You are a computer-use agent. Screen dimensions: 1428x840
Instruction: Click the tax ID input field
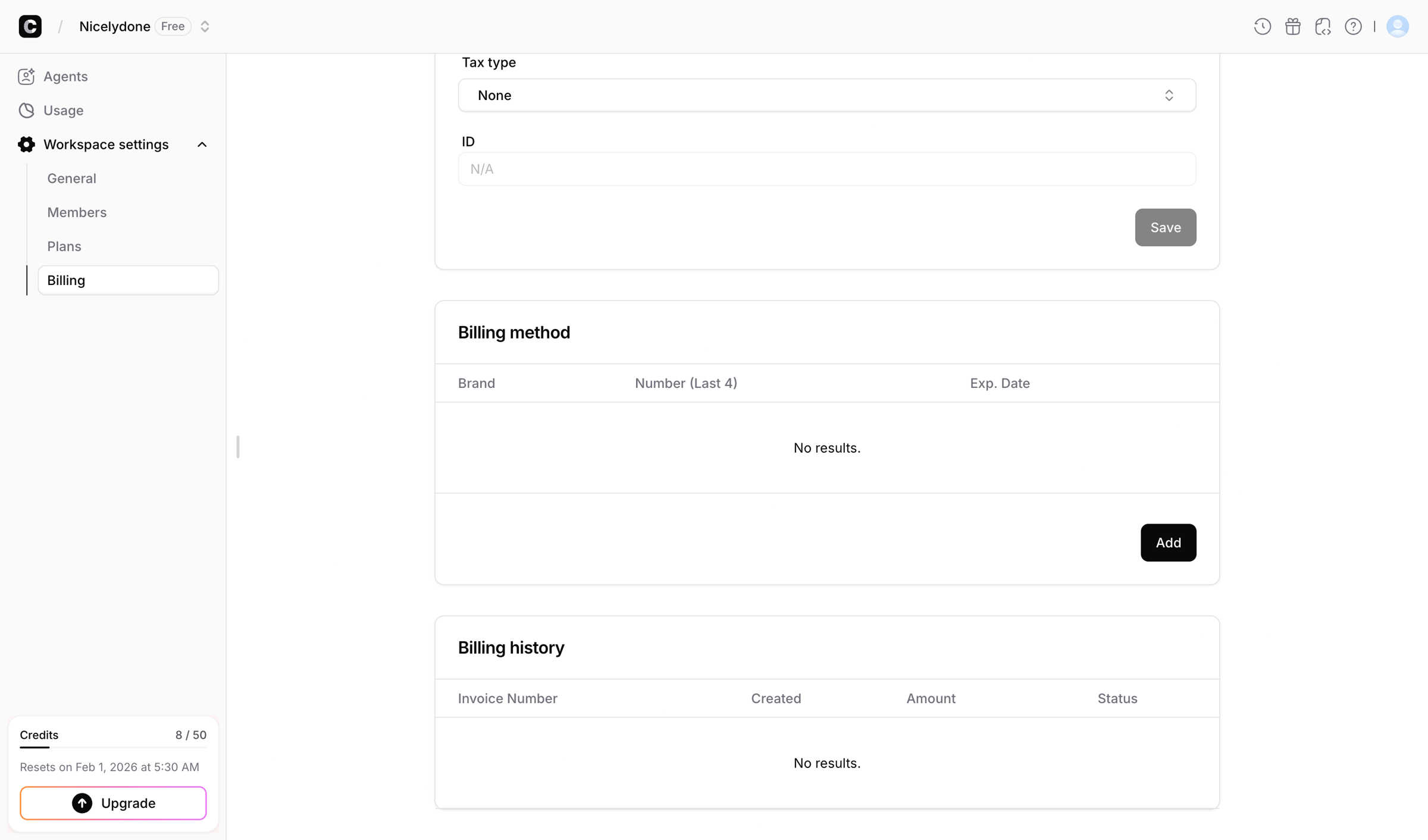[826, 169]
